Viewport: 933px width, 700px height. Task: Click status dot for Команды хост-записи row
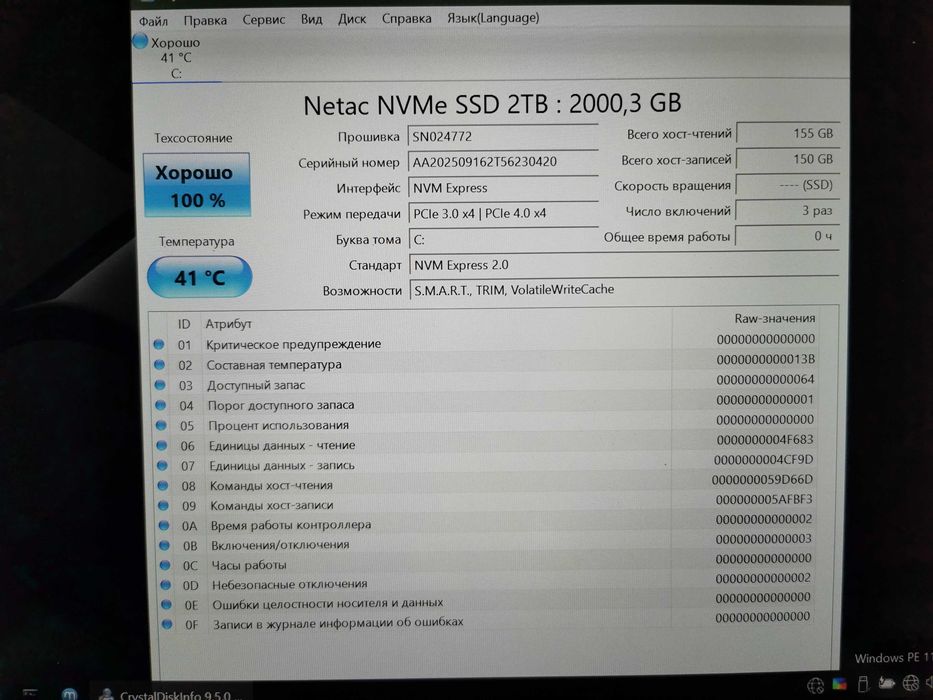coord(163,505)
